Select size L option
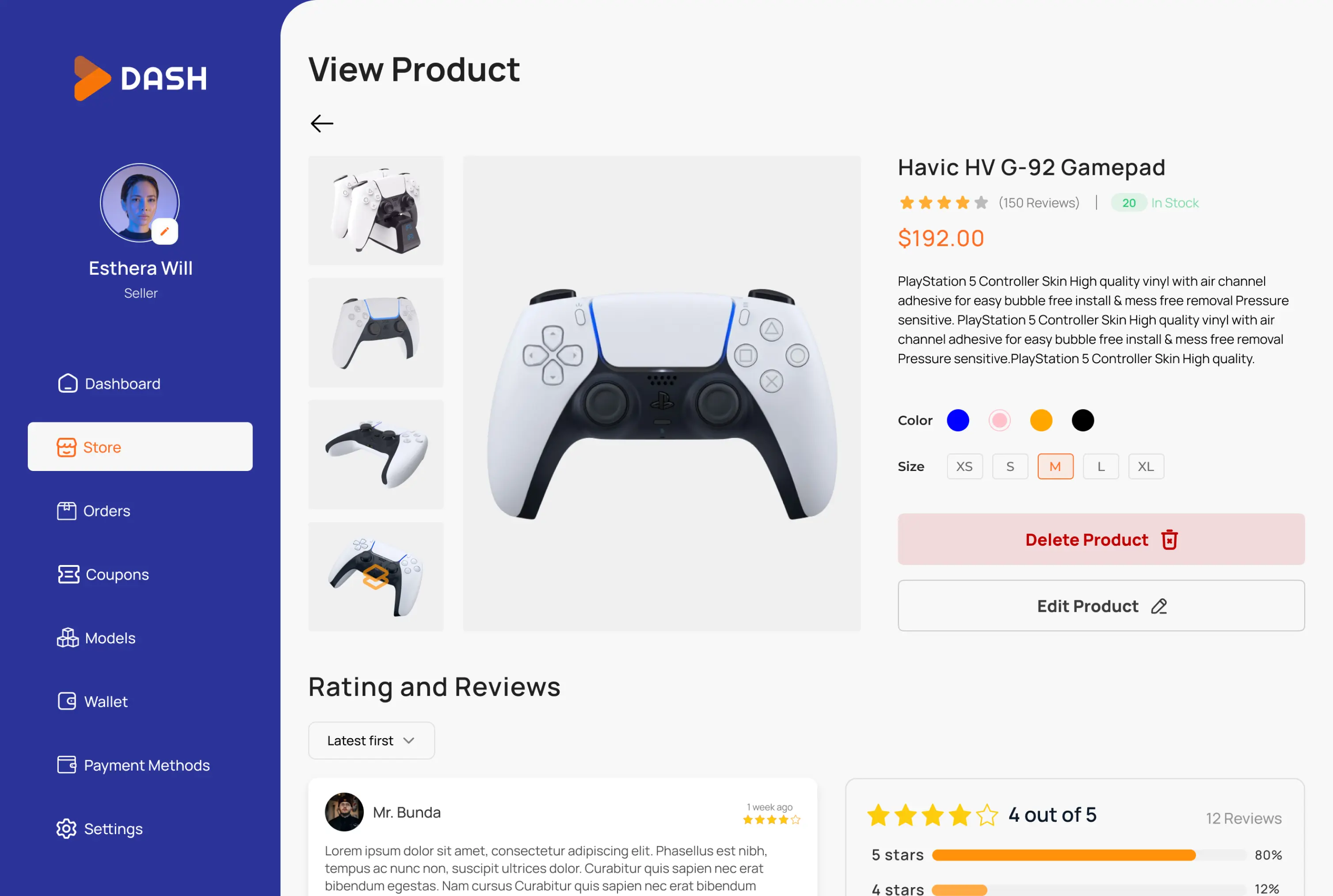 (x=1101, y=466)
